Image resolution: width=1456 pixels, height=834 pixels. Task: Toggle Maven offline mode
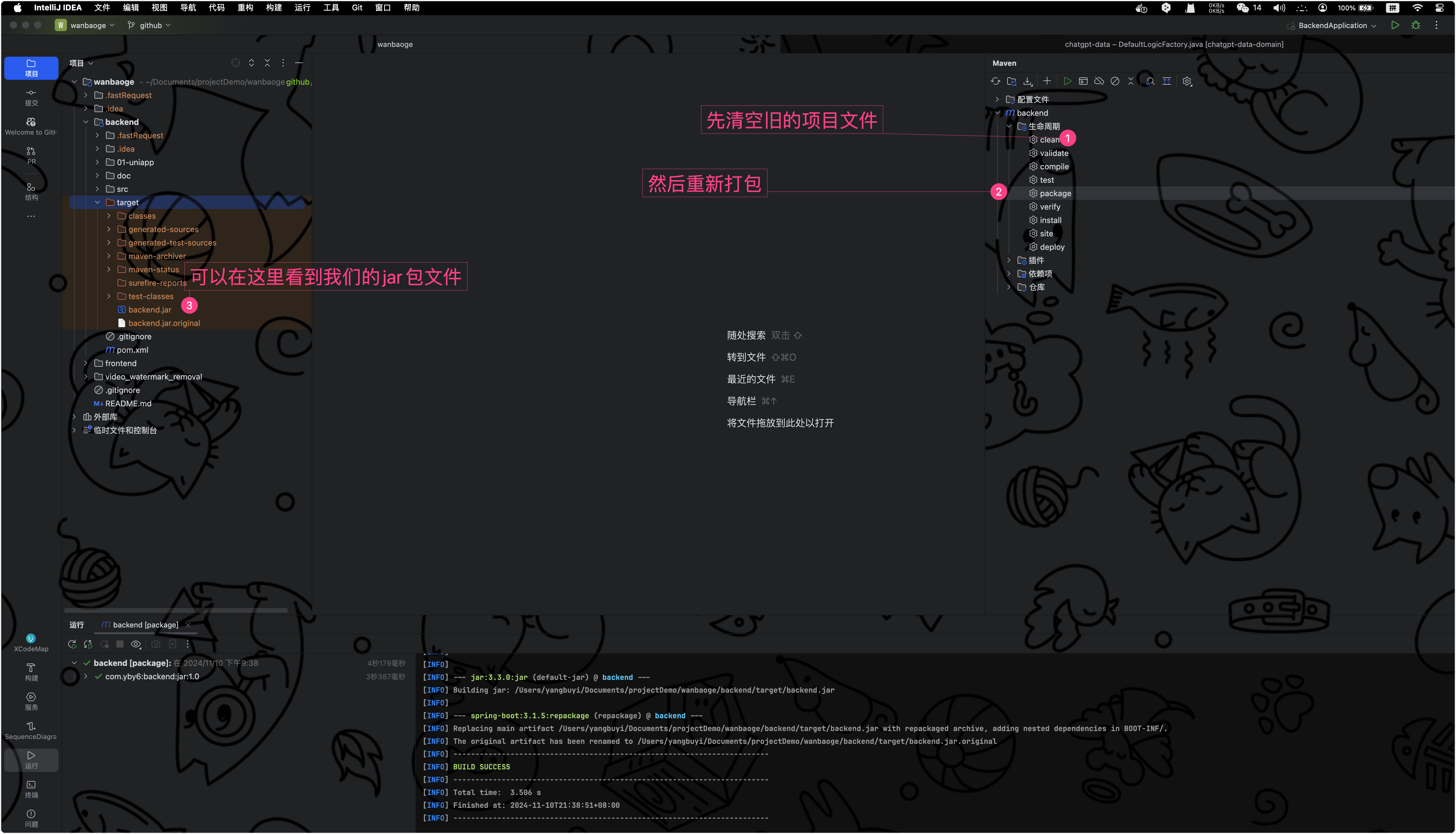[x=1099, y=81]
